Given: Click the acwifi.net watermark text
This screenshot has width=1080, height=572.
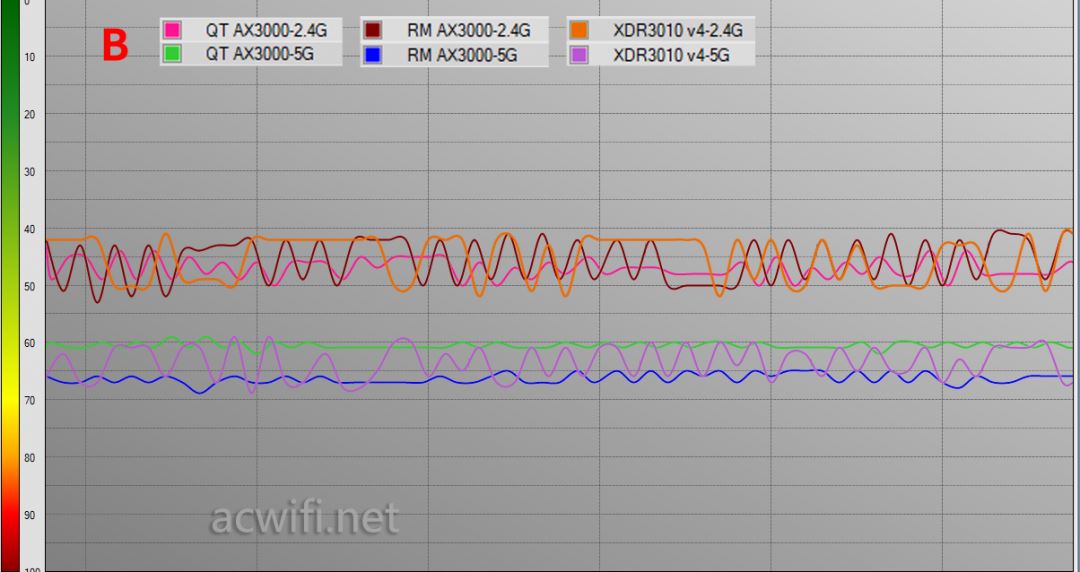Looking at the screenshot, I should click(x=304, y=519).
